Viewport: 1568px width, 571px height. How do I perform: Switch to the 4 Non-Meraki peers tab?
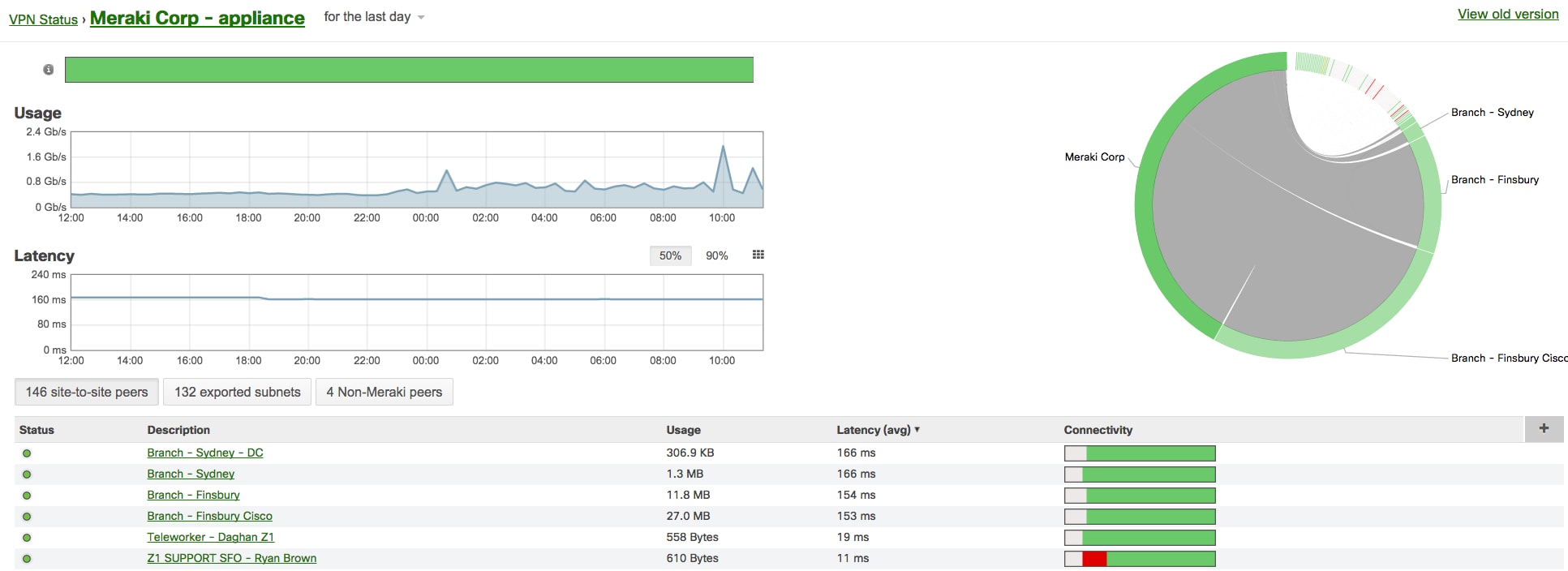click(384, 392)
